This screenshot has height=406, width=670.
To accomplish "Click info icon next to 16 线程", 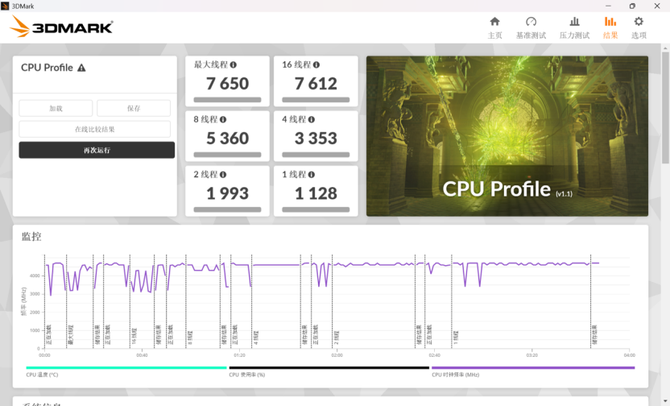I will [x=316, y=65].
